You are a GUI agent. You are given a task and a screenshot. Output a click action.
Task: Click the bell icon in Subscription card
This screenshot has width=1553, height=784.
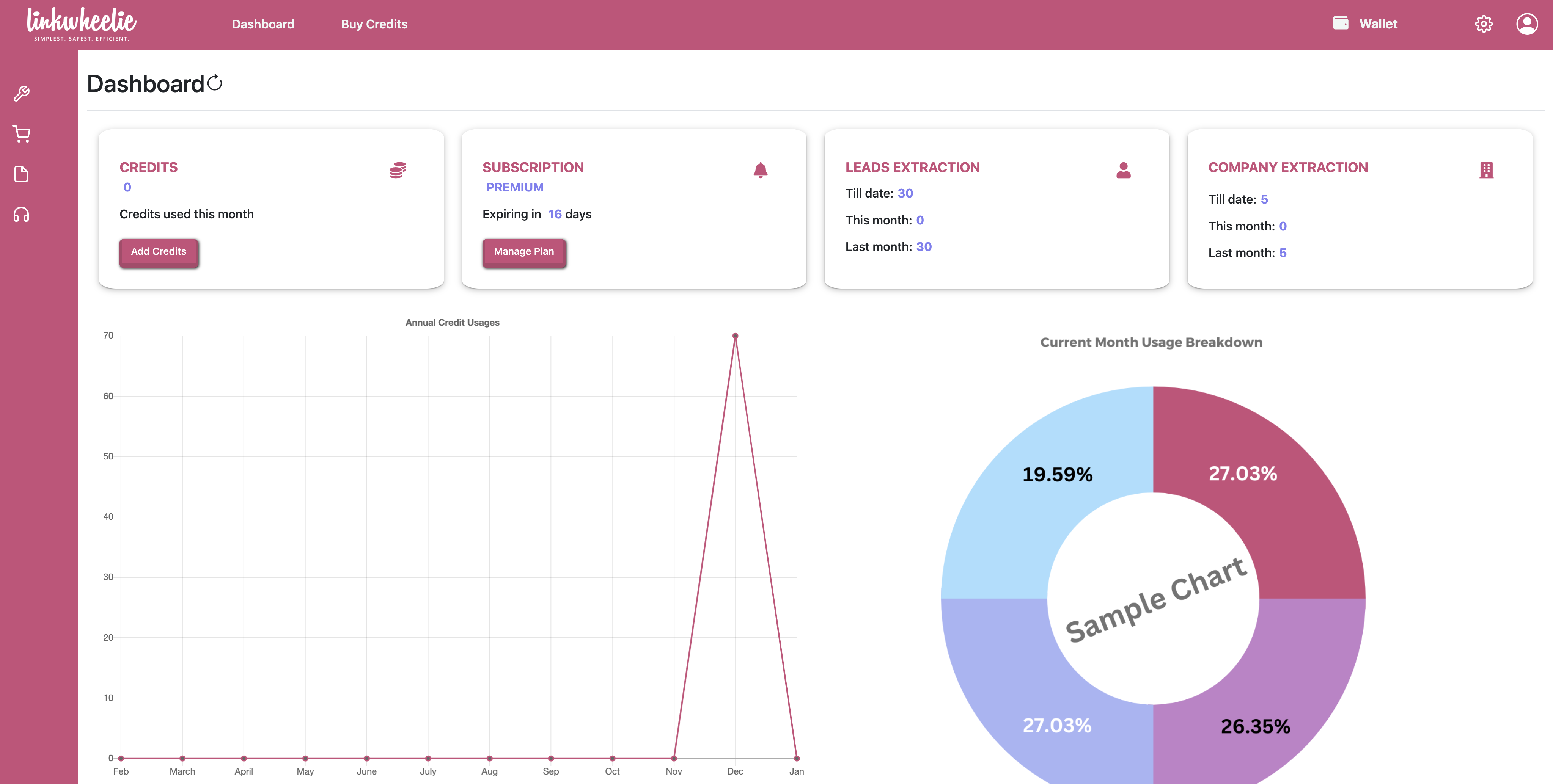[760, 170]
